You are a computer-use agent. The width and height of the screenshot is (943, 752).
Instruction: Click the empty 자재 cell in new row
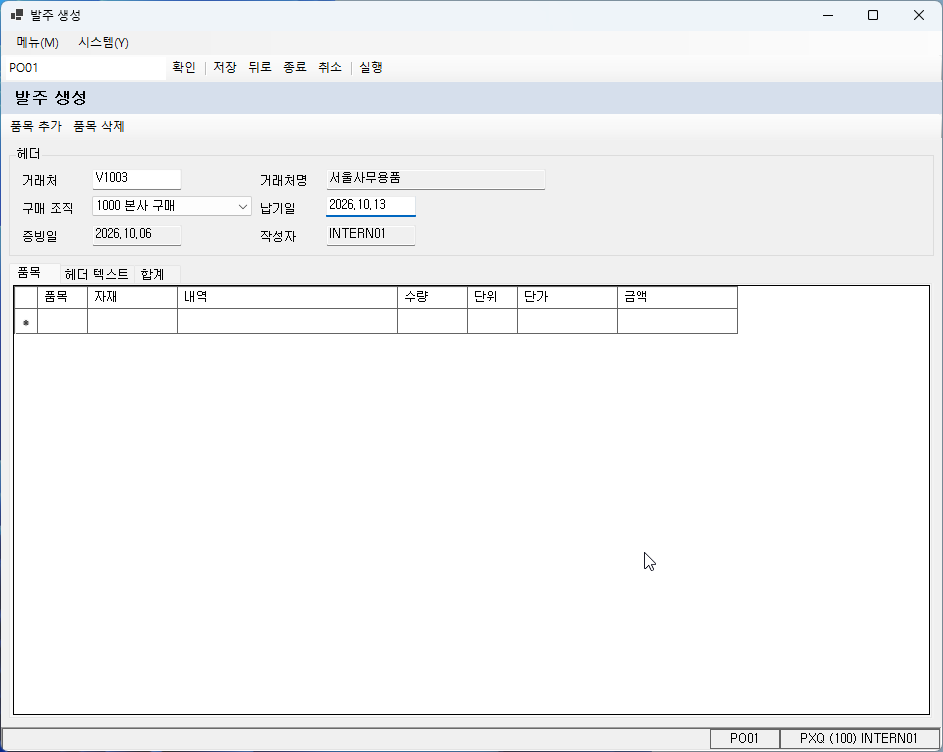tap(132, 321)
